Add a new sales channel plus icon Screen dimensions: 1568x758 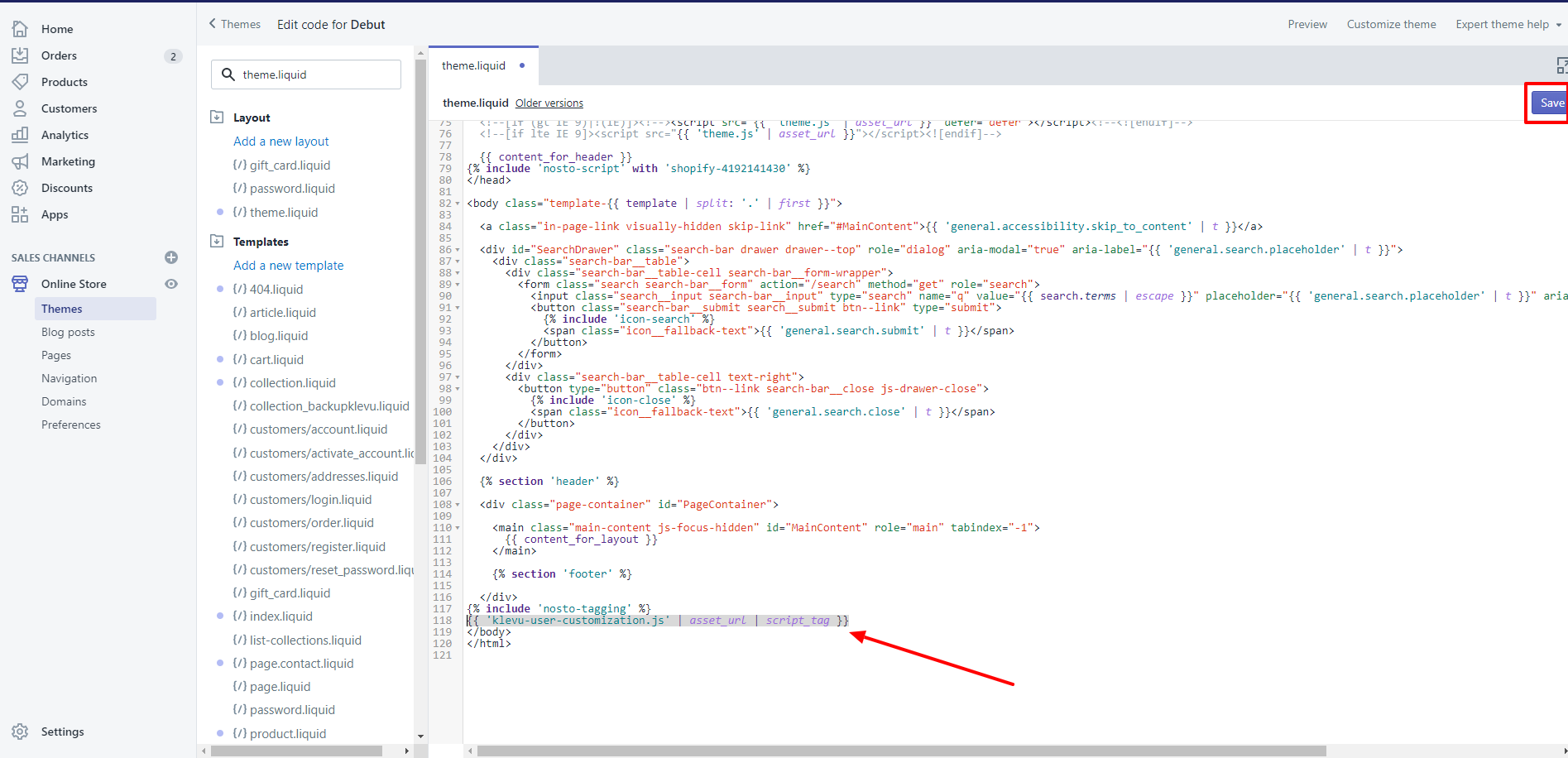point(171,257)
